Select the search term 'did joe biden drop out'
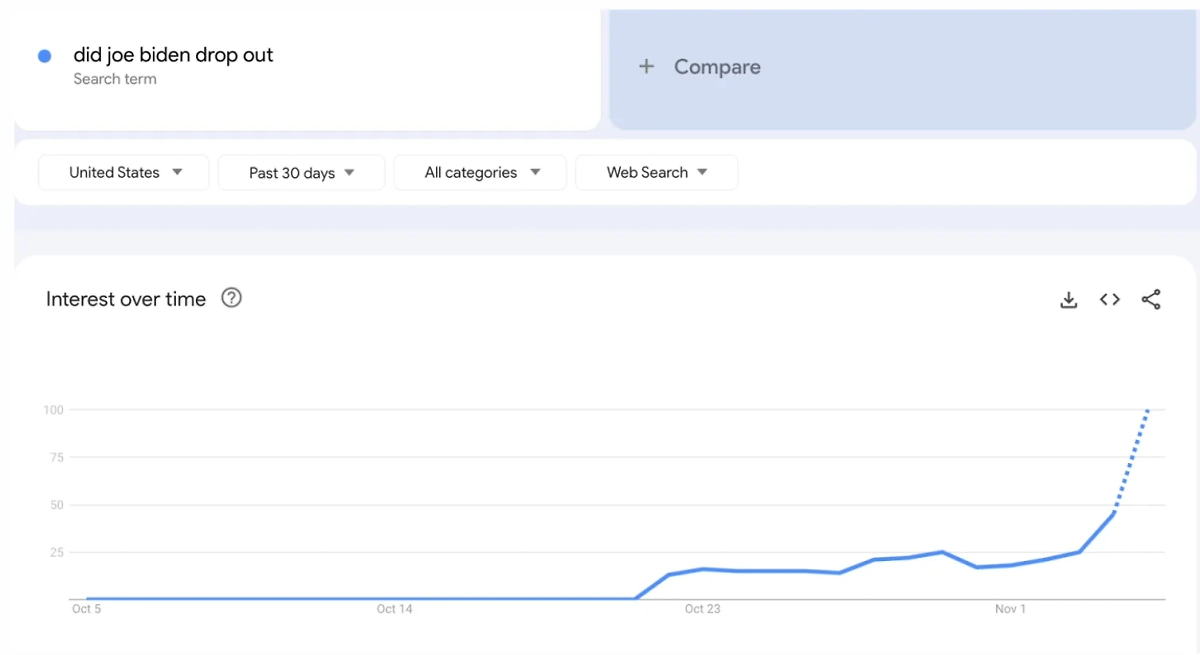The height and width of the screenshot is (655, 1200). point(172,55)
